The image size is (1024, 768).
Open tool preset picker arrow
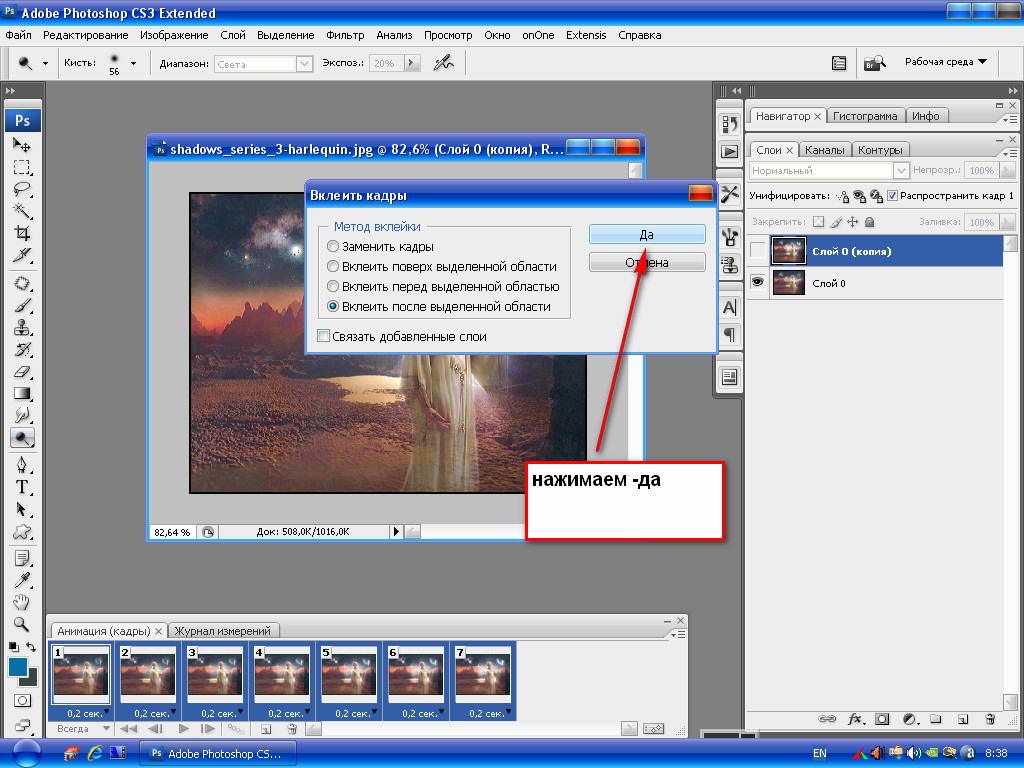45,63
